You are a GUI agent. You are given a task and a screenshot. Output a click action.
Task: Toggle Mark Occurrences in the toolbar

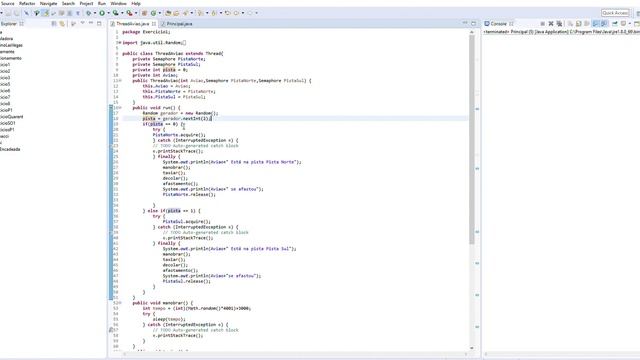tap(45, 13)
